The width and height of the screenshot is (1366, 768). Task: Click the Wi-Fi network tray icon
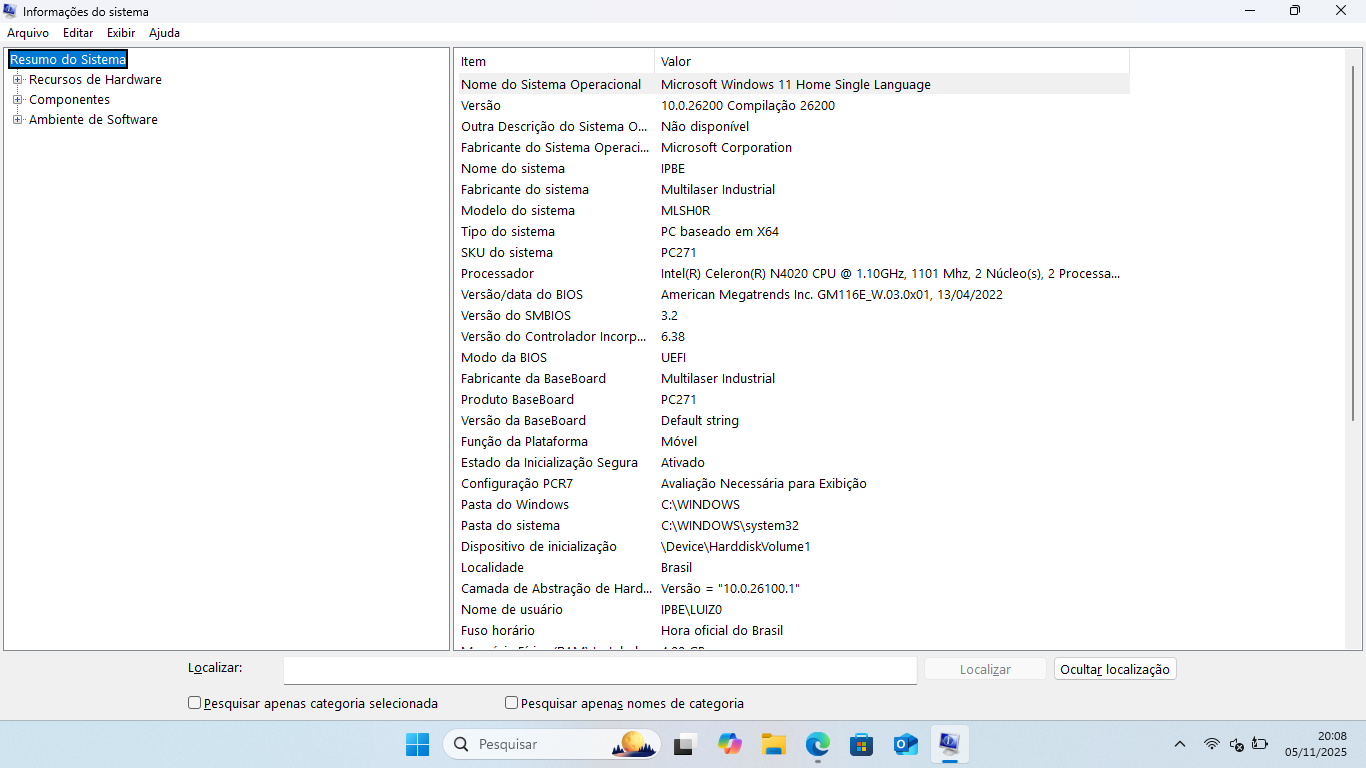(1211, 744)
